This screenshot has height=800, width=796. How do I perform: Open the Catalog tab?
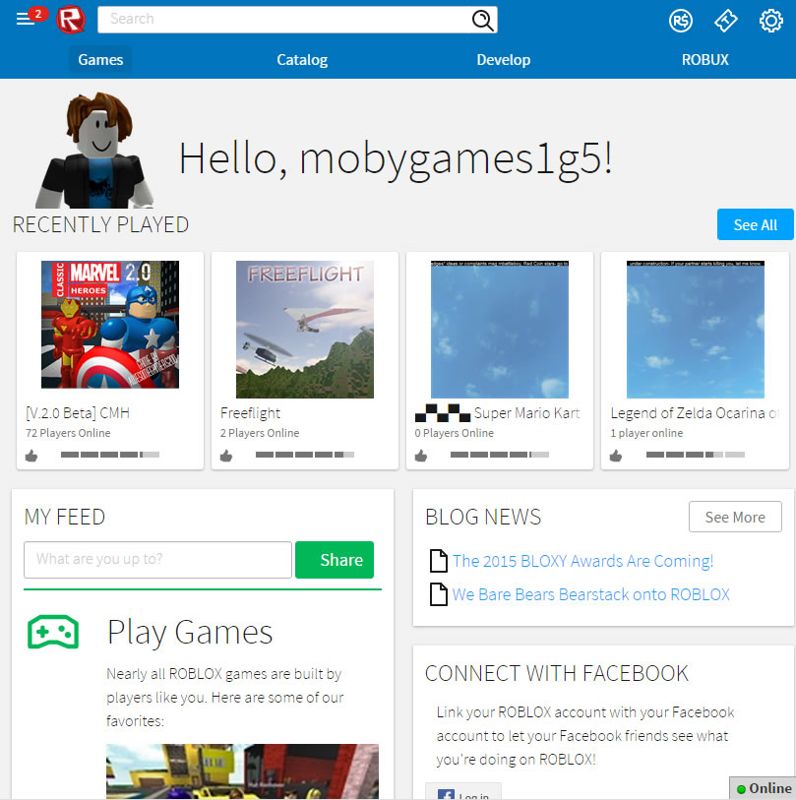tap(302, 60)
